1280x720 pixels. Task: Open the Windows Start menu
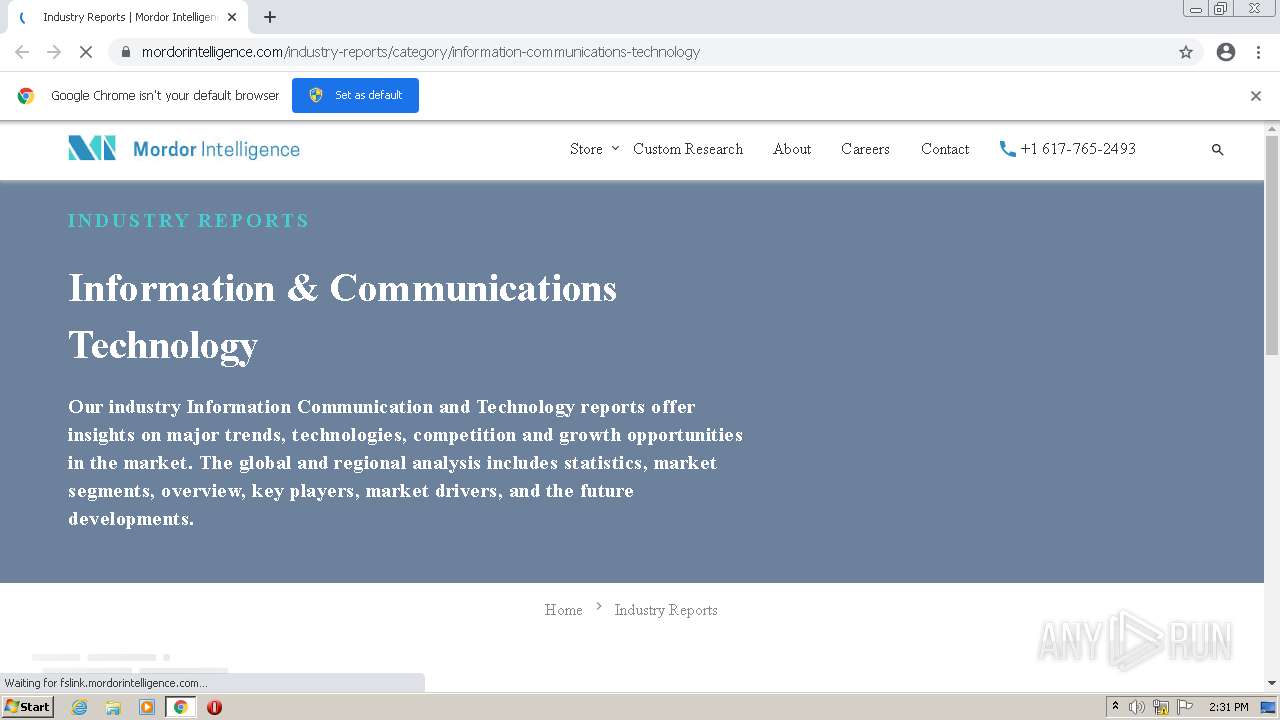(x=27, y=707)
